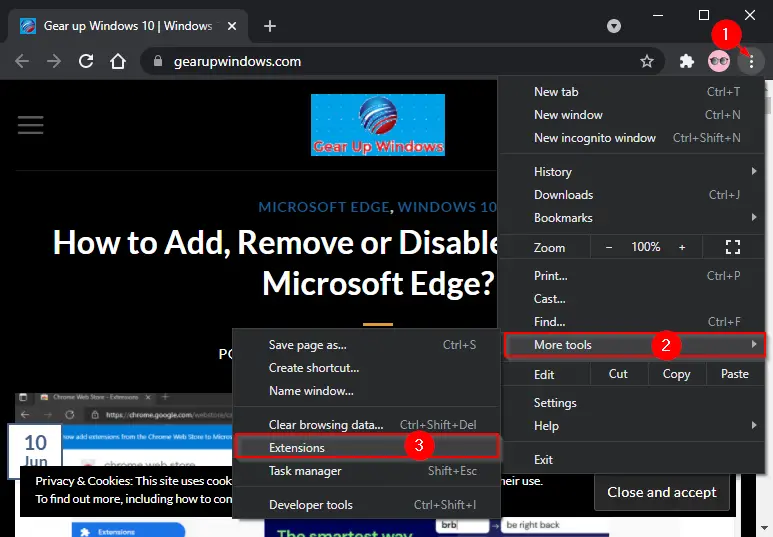The height and width of the screenshot is (537, 773).
Task: Choose New window from the menu
Action: tap(634, 115)
